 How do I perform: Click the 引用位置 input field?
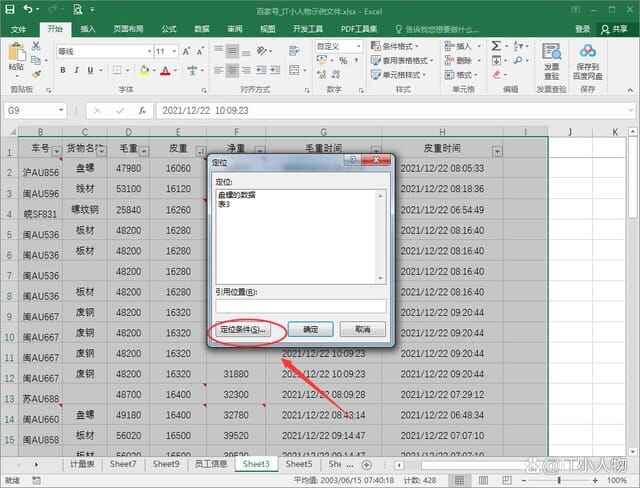point(300,306)
